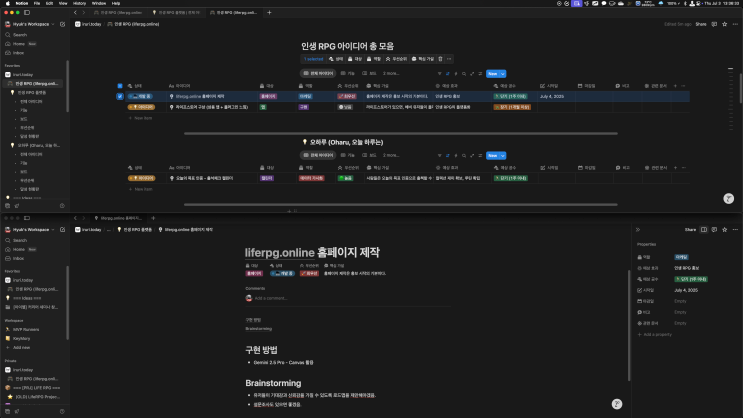Open the Help menu in the menu bar
The height and width of the screenshot is (418, 743).
click(x=116, y=3)
